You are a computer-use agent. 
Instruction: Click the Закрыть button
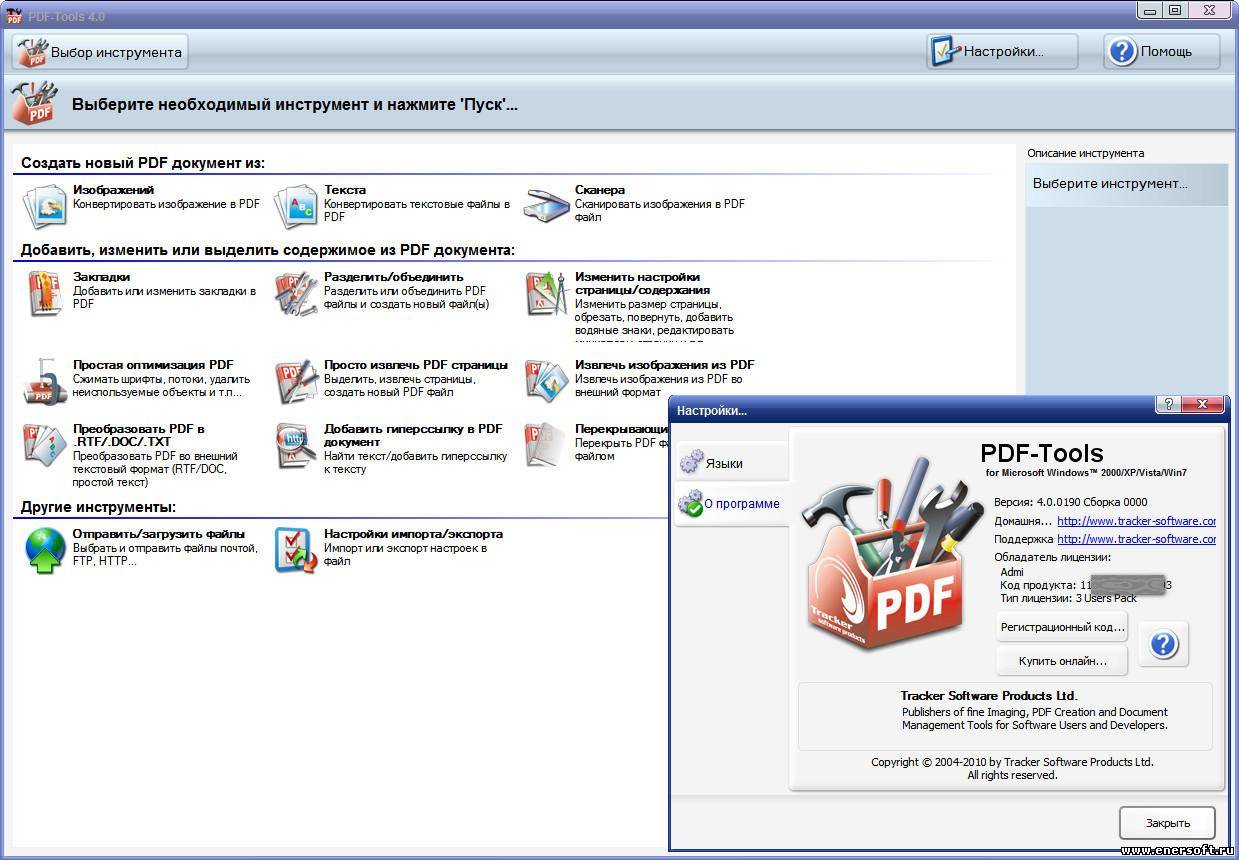tap(1167, 823)
